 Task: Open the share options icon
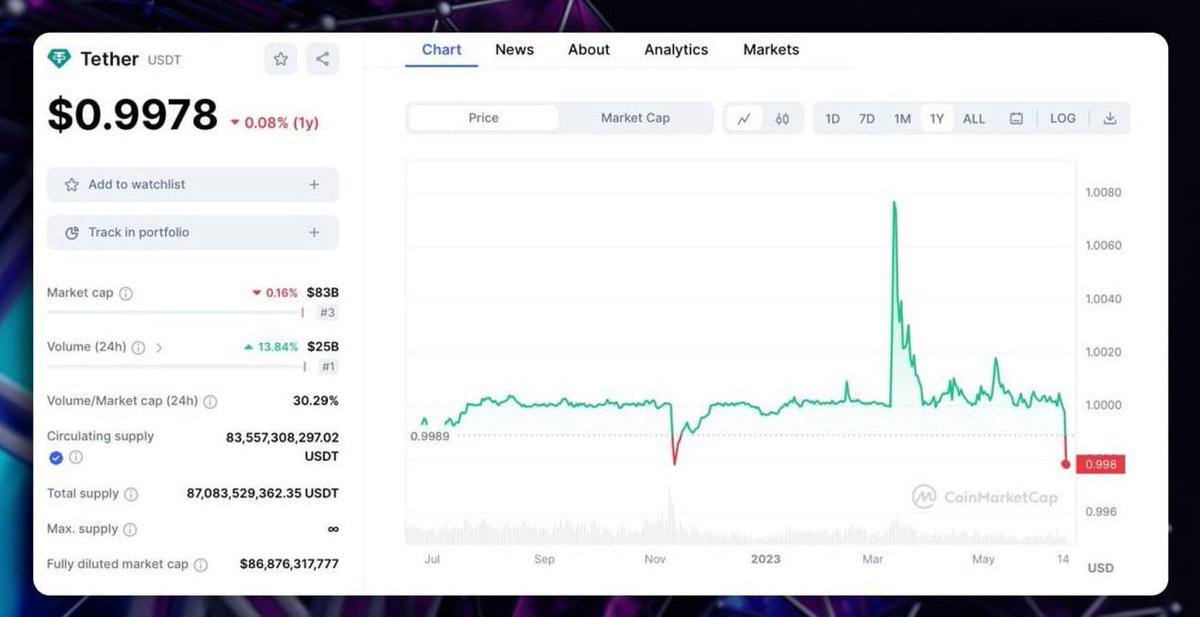point(322,59)
